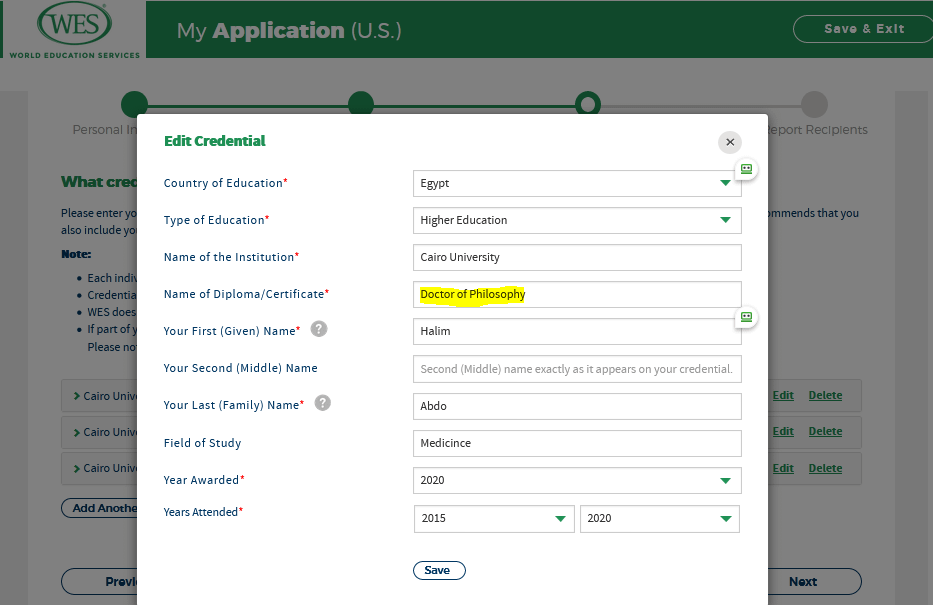Click the Report Recipients step circle
This screenshot has height=605, width=933.
click(814, 104)
